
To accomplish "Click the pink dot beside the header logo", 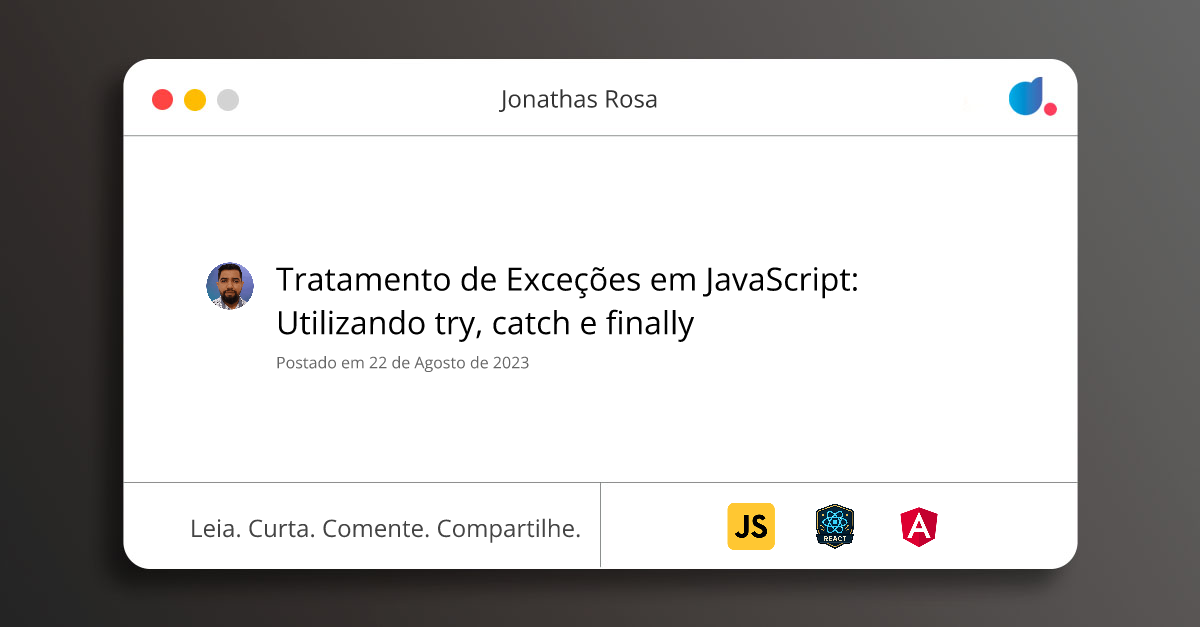I will 1050,109.
